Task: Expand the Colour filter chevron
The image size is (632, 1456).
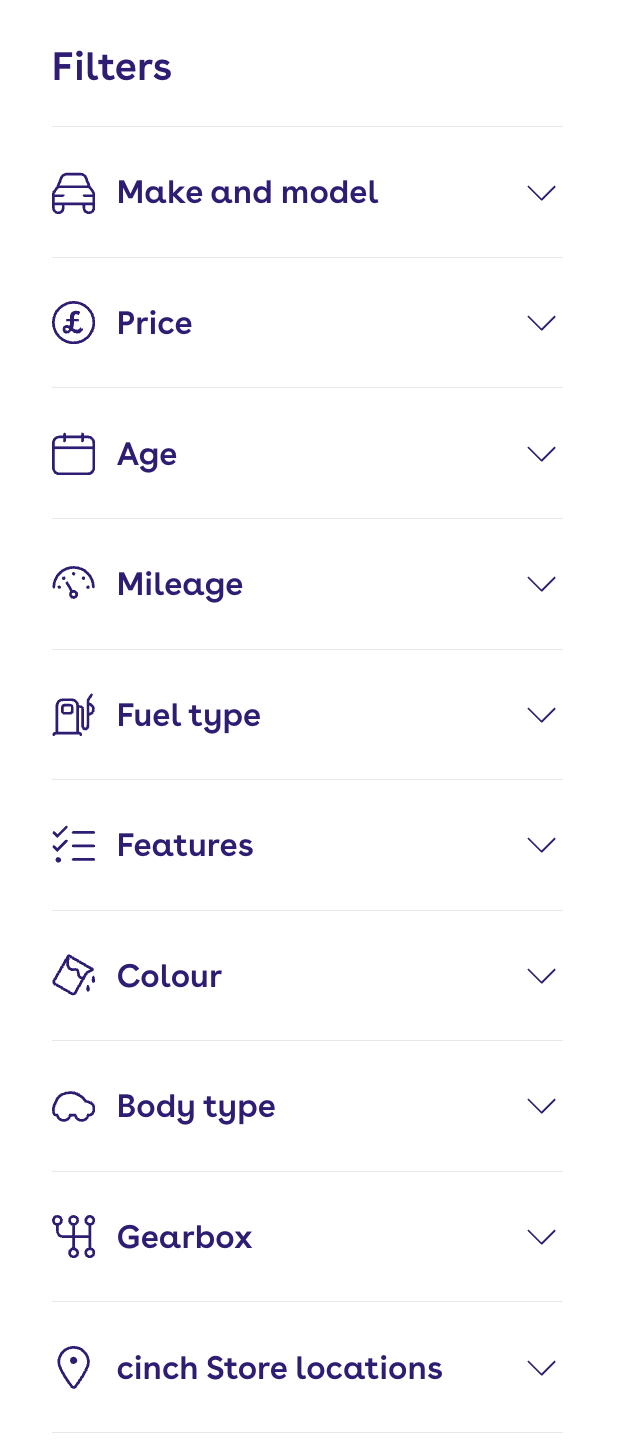Action: (x=541, y=976)
